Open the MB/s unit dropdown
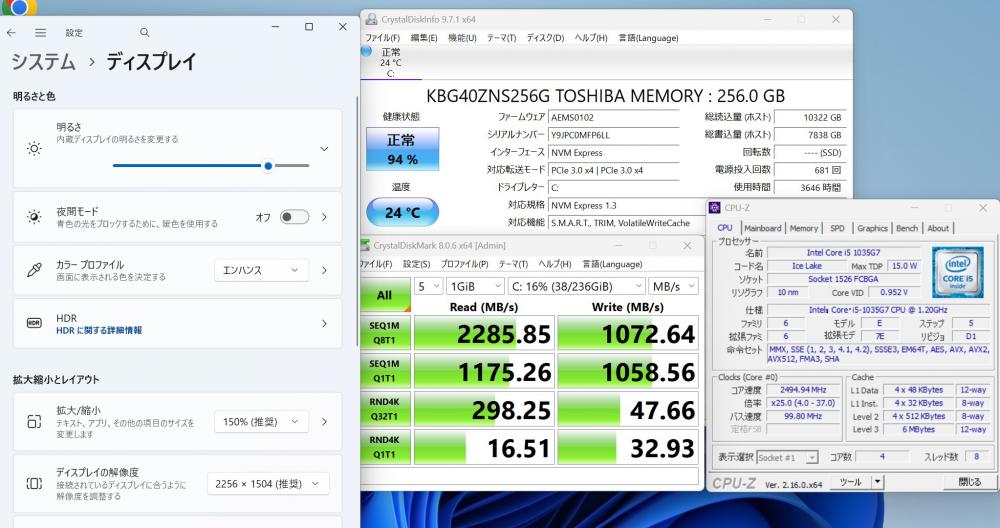 (x=673, y=286)
